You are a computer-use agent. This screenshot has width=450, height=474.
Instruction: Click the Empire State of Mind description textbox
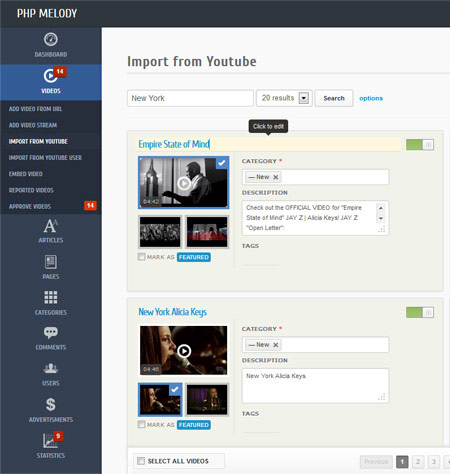pos(315,218)
